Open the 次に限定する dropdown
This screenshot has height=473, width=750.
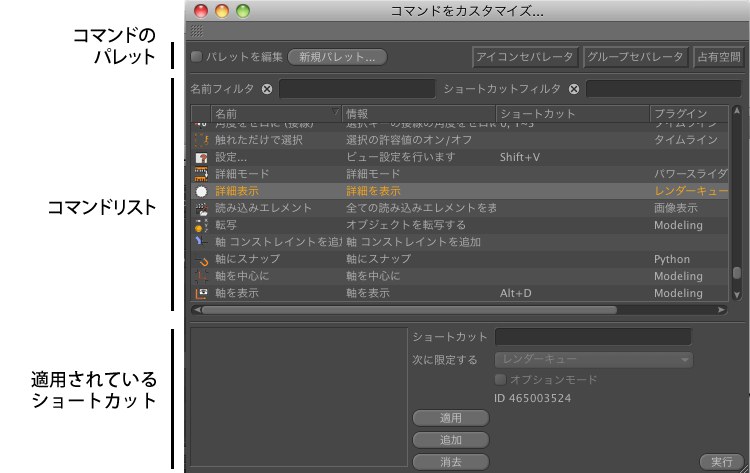(594, 359)
